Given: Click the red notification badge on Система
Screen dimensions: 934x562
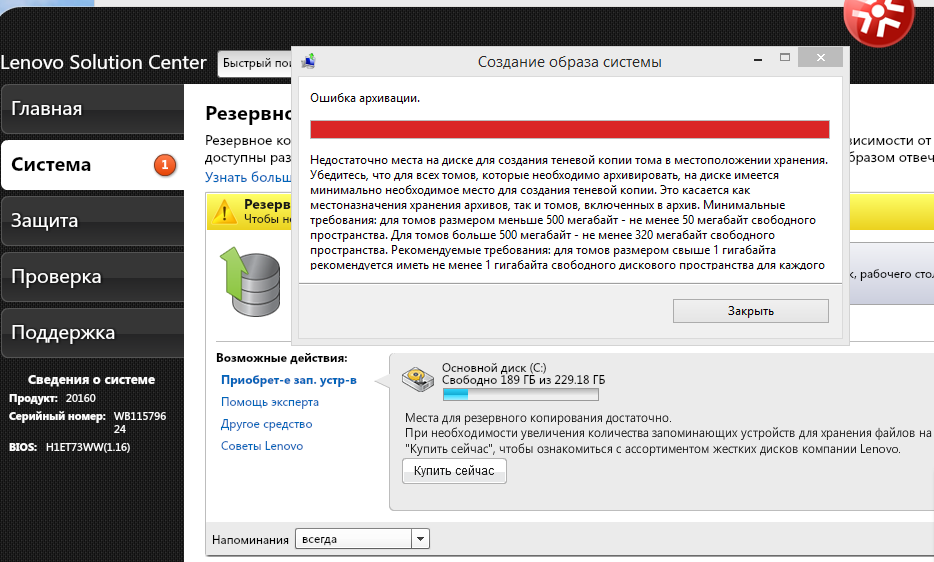Looking at the screenshot, I should click(x=165, y=165).
